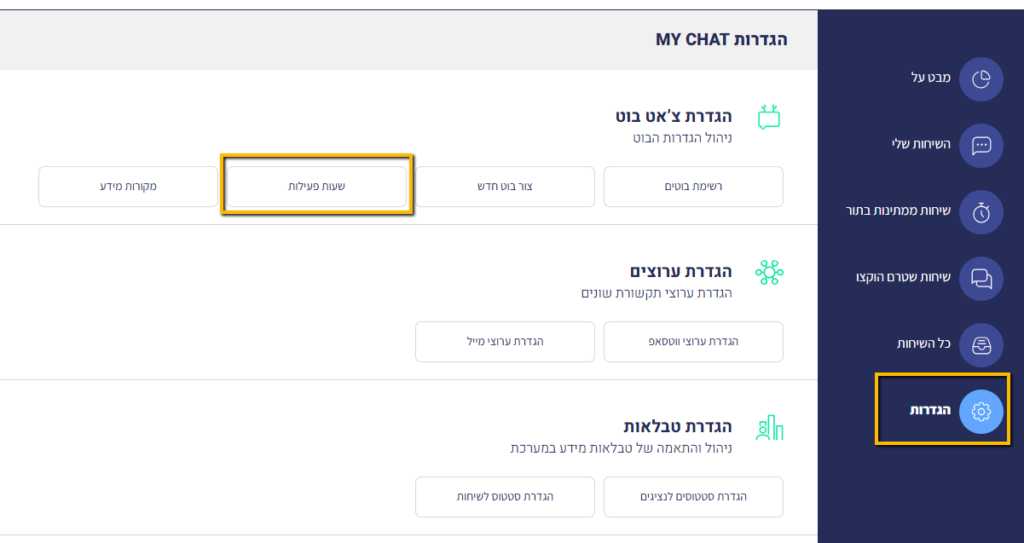Click הגדרת סטטוס לשיחות button
Viewport: 1024px width, 543px height.
pyautogui.click(x=505, y=497)
